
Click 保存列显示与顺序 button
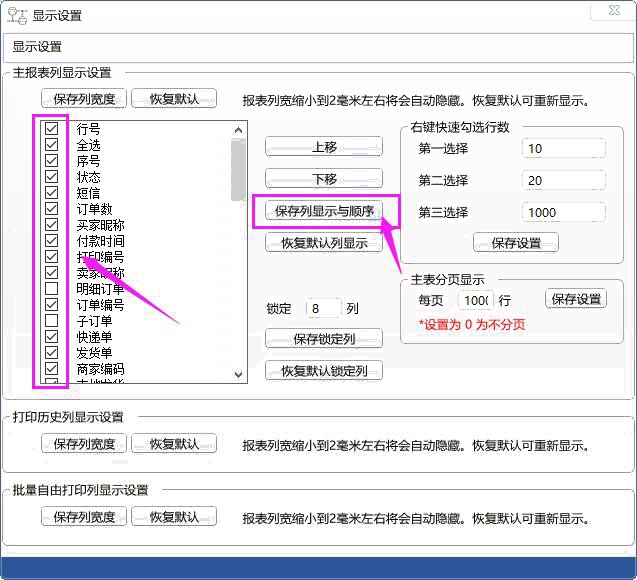[325, 211]
